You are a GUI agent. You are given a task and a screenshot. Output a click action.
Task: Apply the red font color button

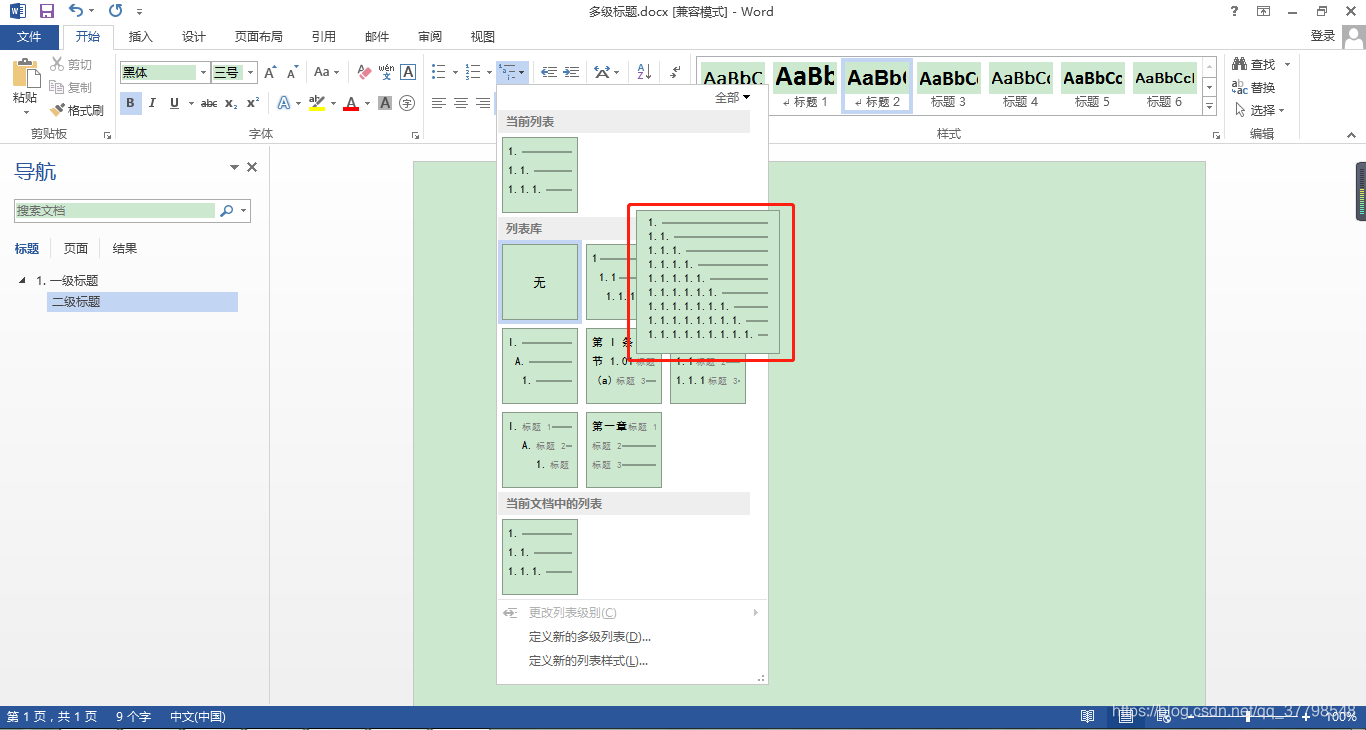tap(351, 103)
